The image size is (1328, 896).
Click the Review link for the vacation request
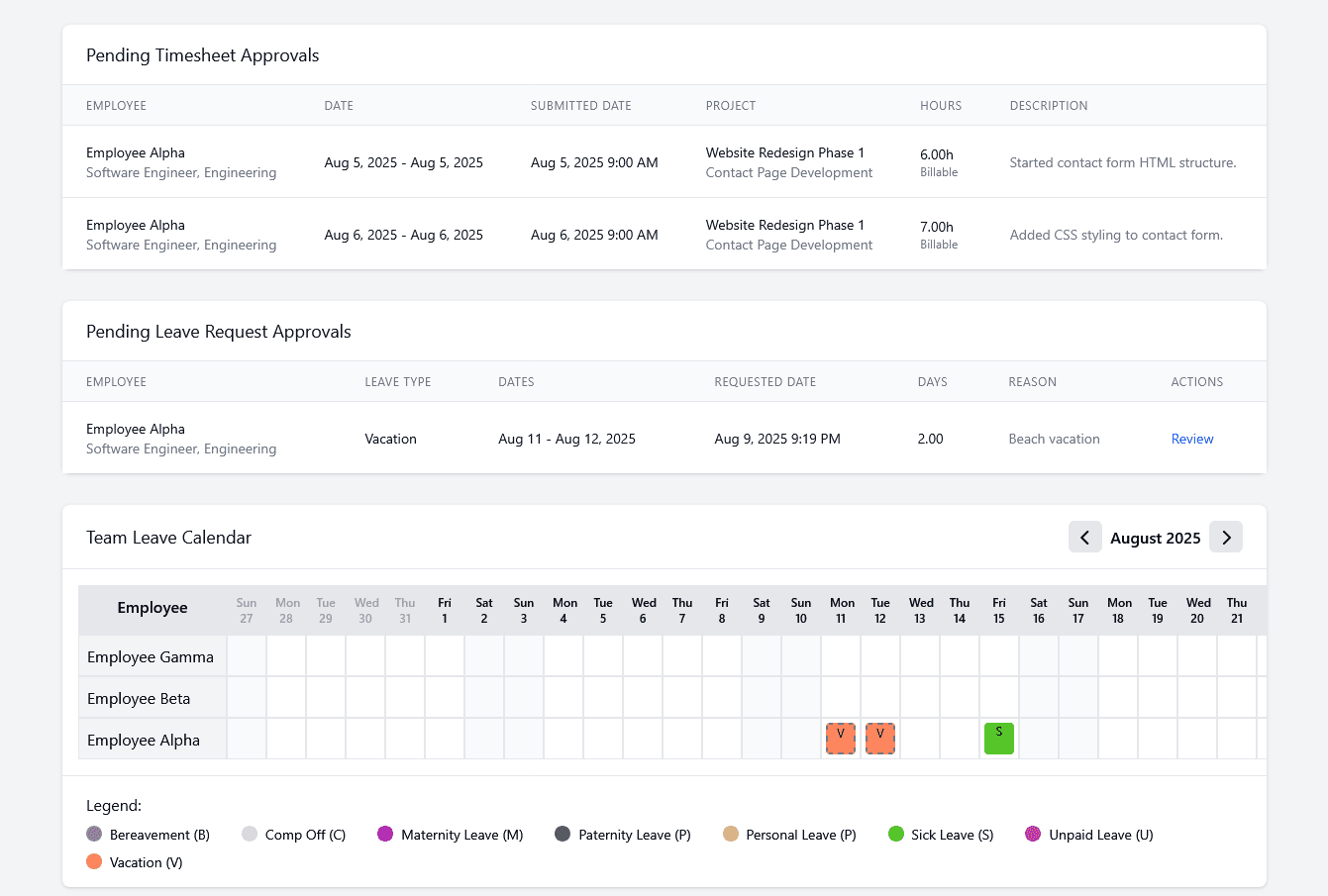tap(1191, 439)
